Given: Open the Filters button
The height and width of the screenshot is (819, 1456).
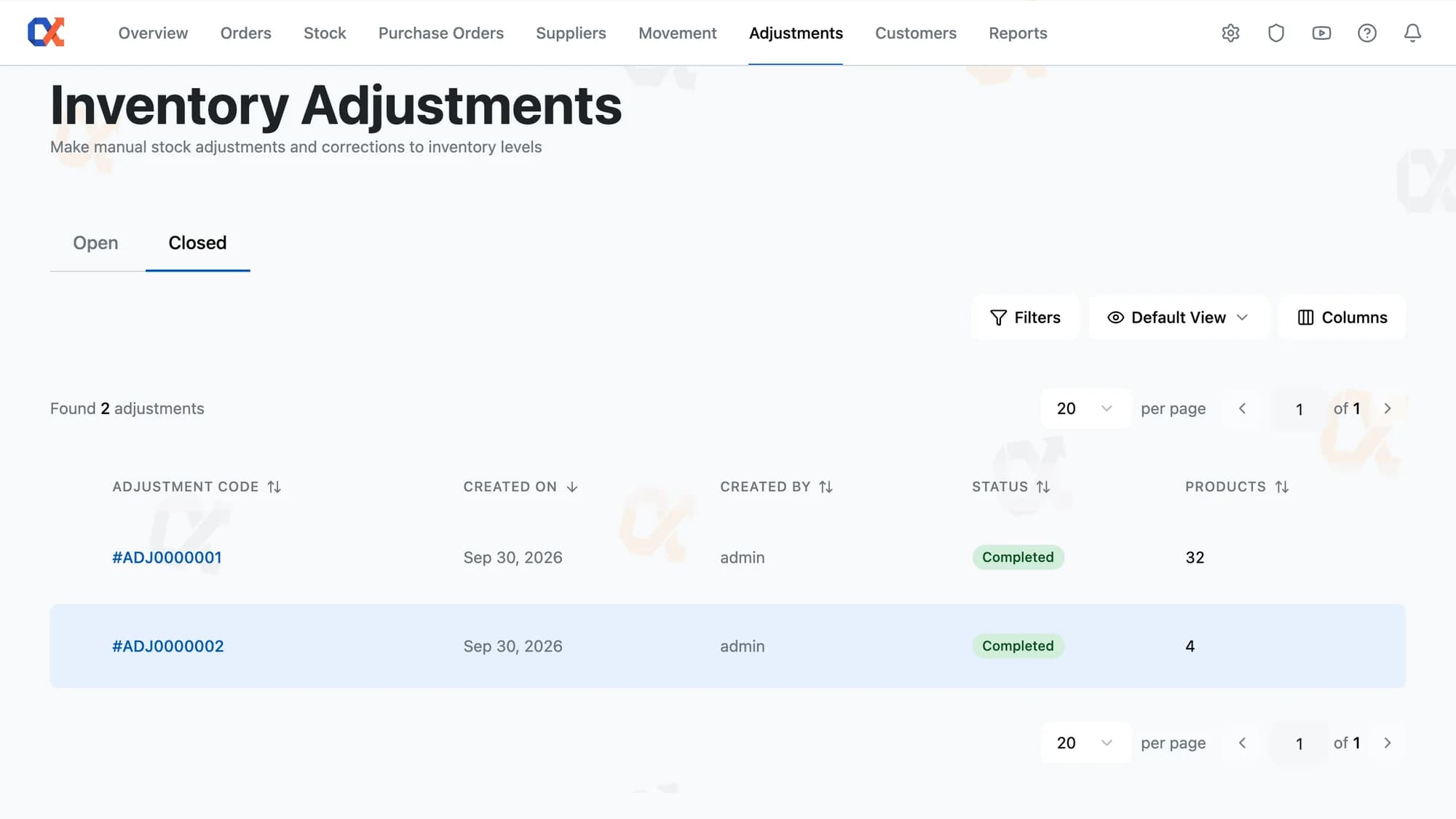Looking at the screenshot, I should (x=1025, y=317).
